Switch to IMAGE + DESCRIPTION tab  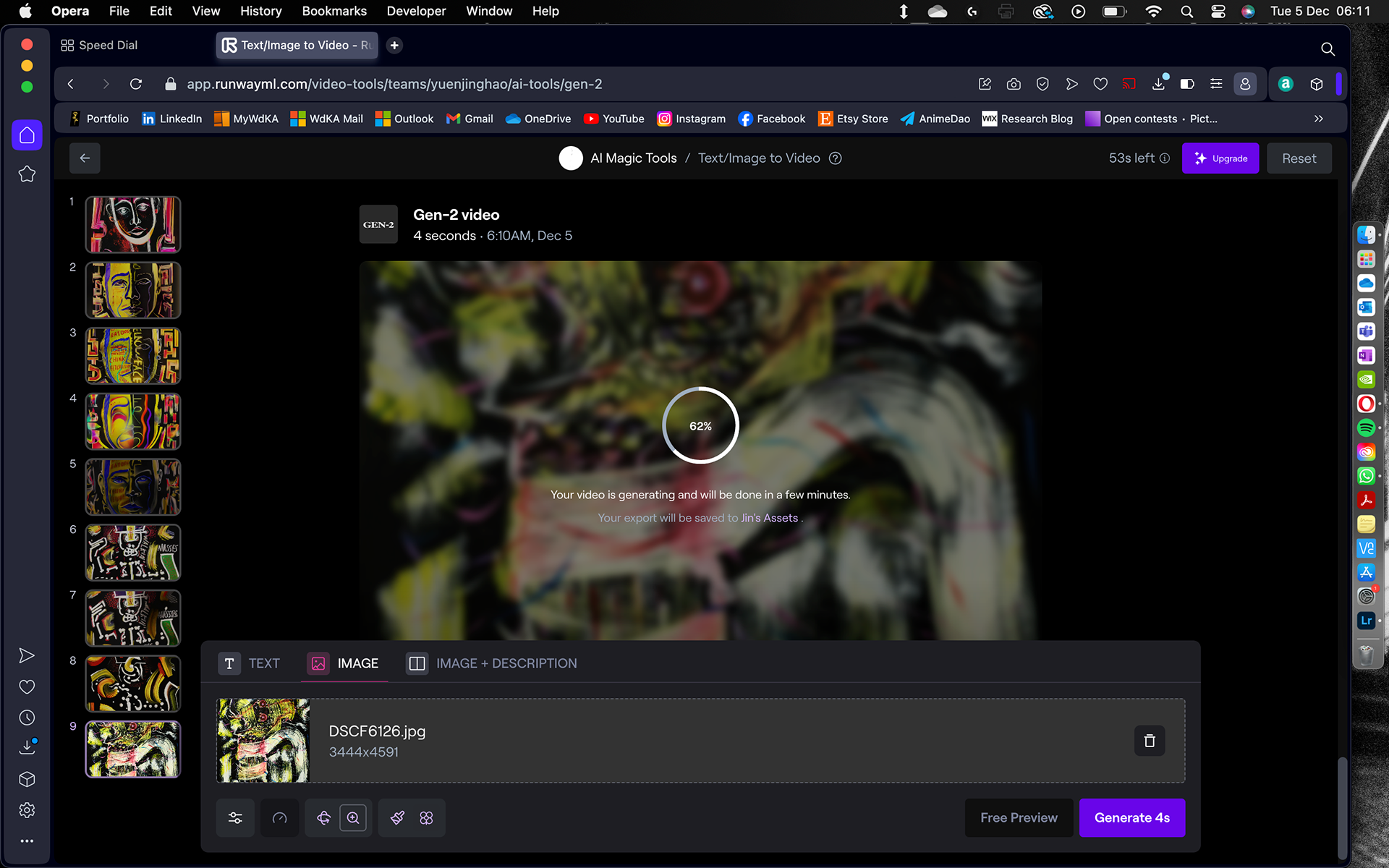point(492,663)
